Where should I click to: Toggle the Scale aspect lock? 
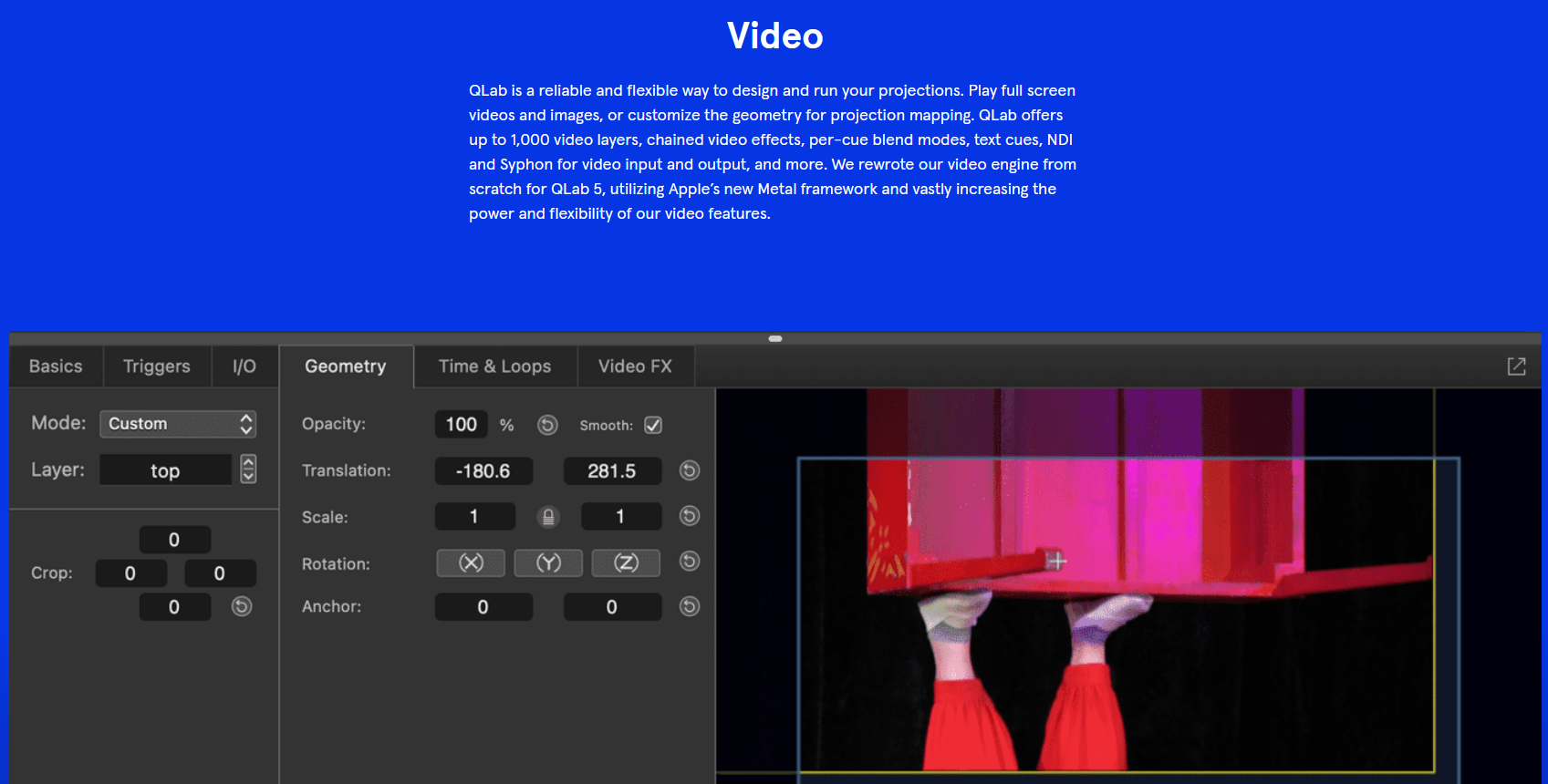point(548,517)
